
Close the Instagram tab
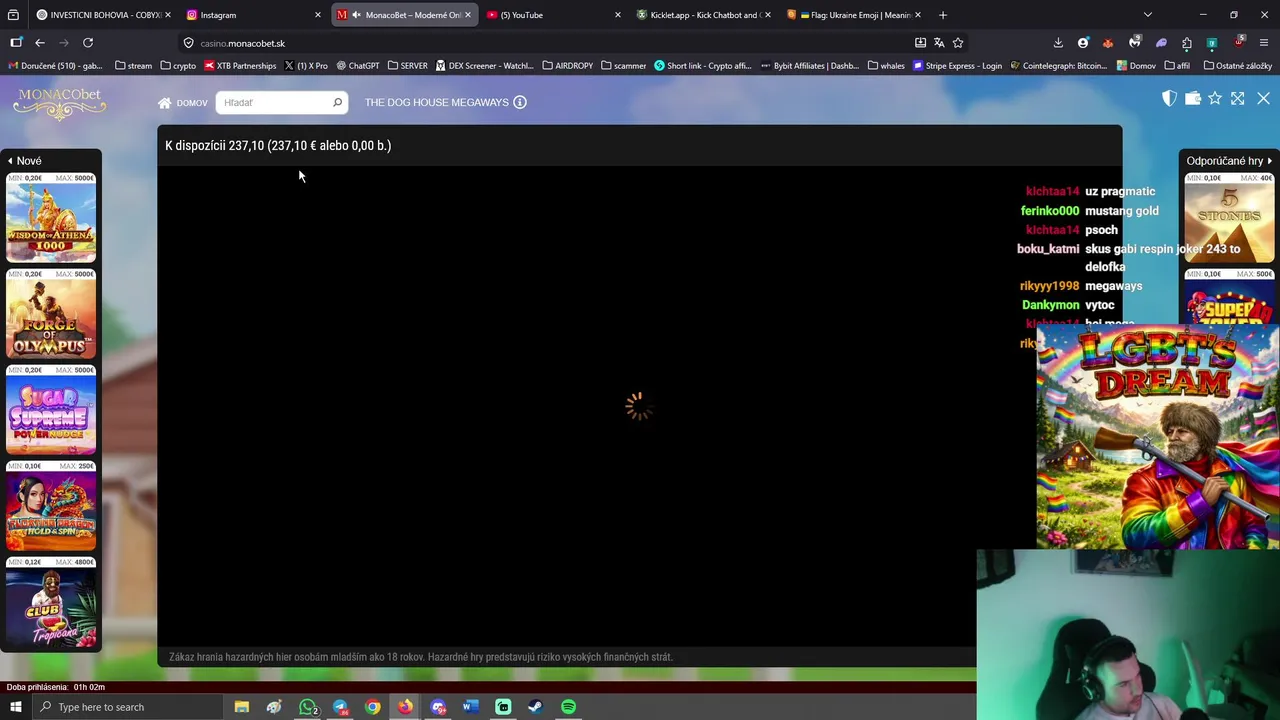[x=318, y=15]
